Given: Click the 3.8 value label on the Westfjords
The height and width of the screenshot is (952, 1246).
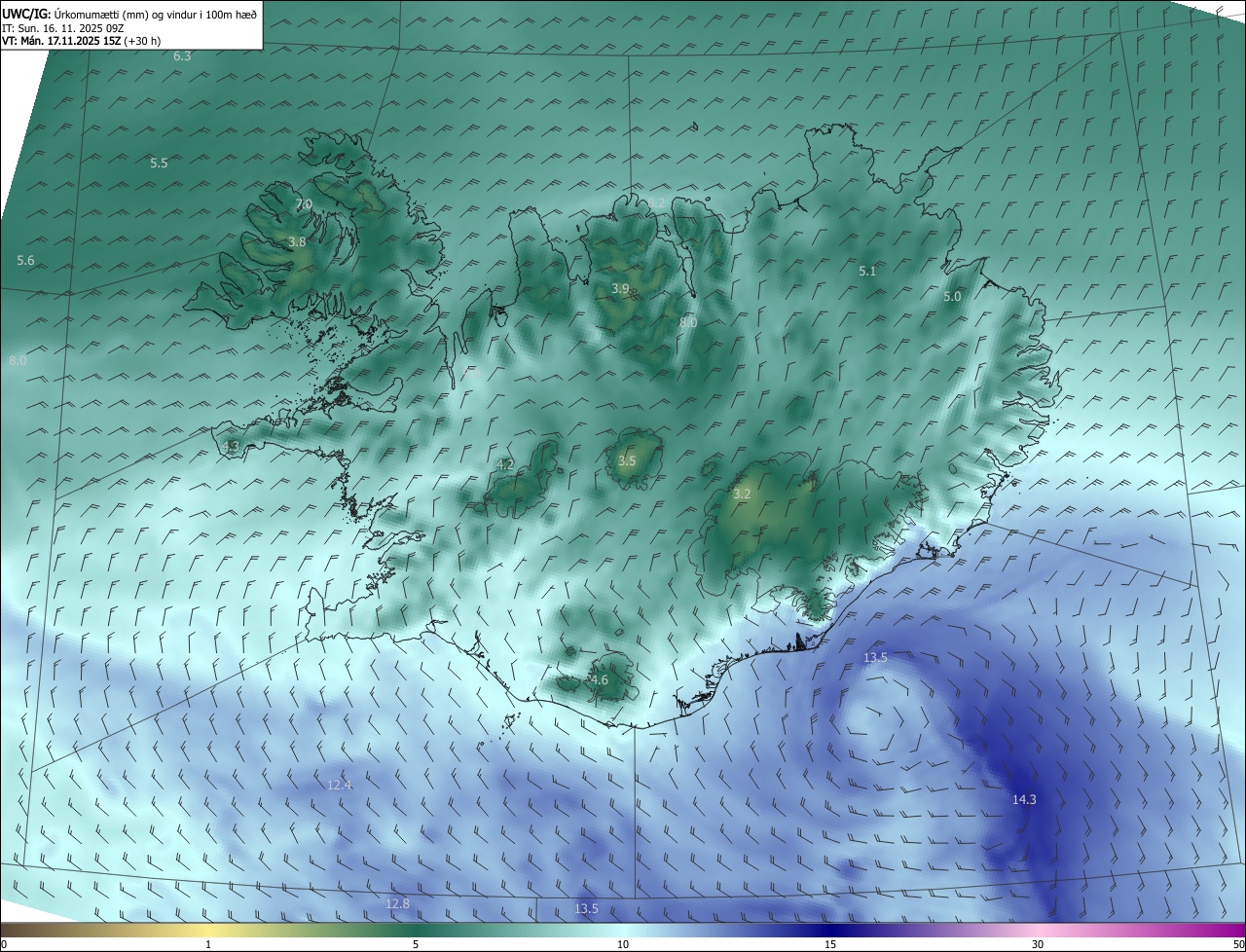Looking at the screenshot, I should [x=298, y=242].
